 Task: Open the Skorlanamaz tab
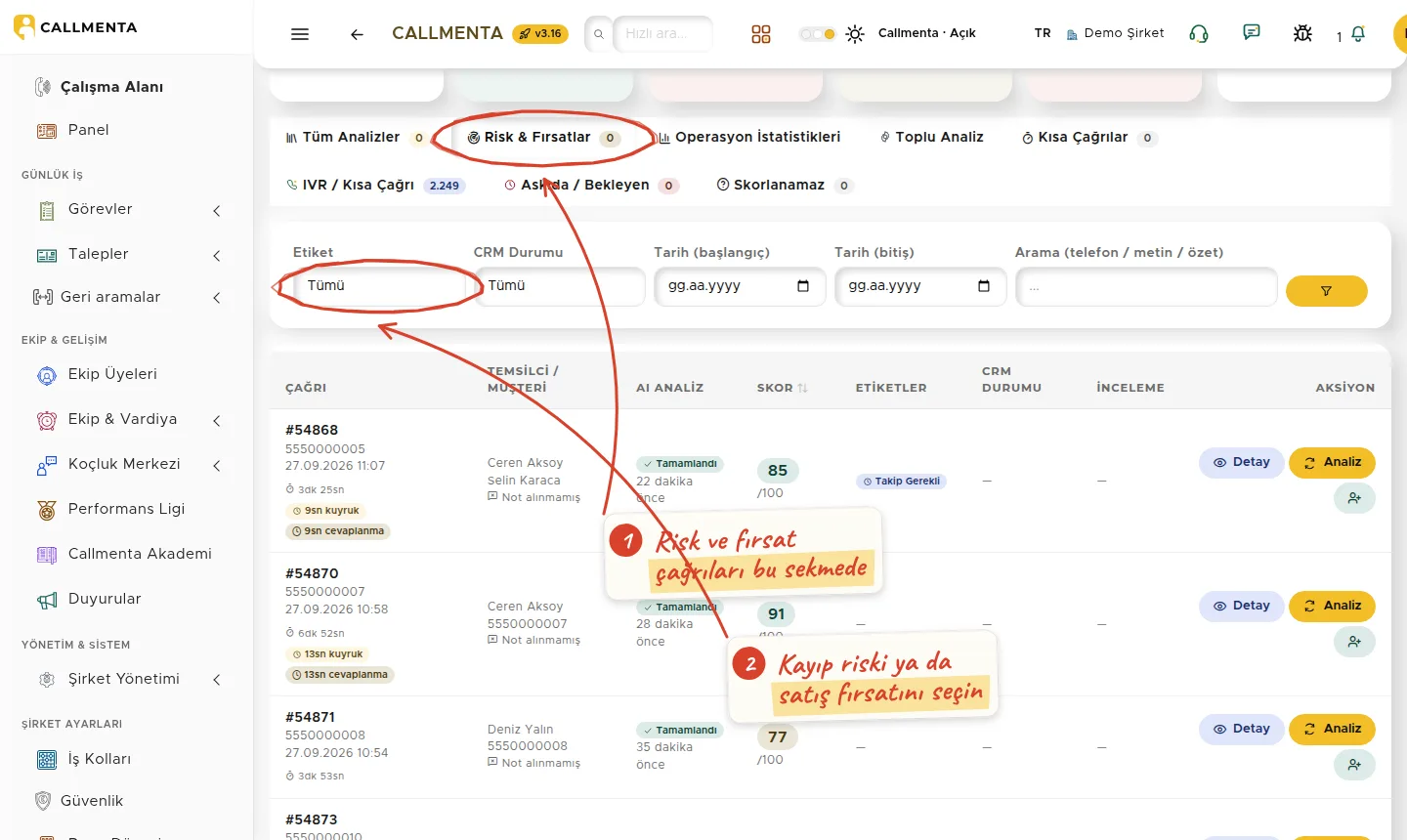[785, 186]
